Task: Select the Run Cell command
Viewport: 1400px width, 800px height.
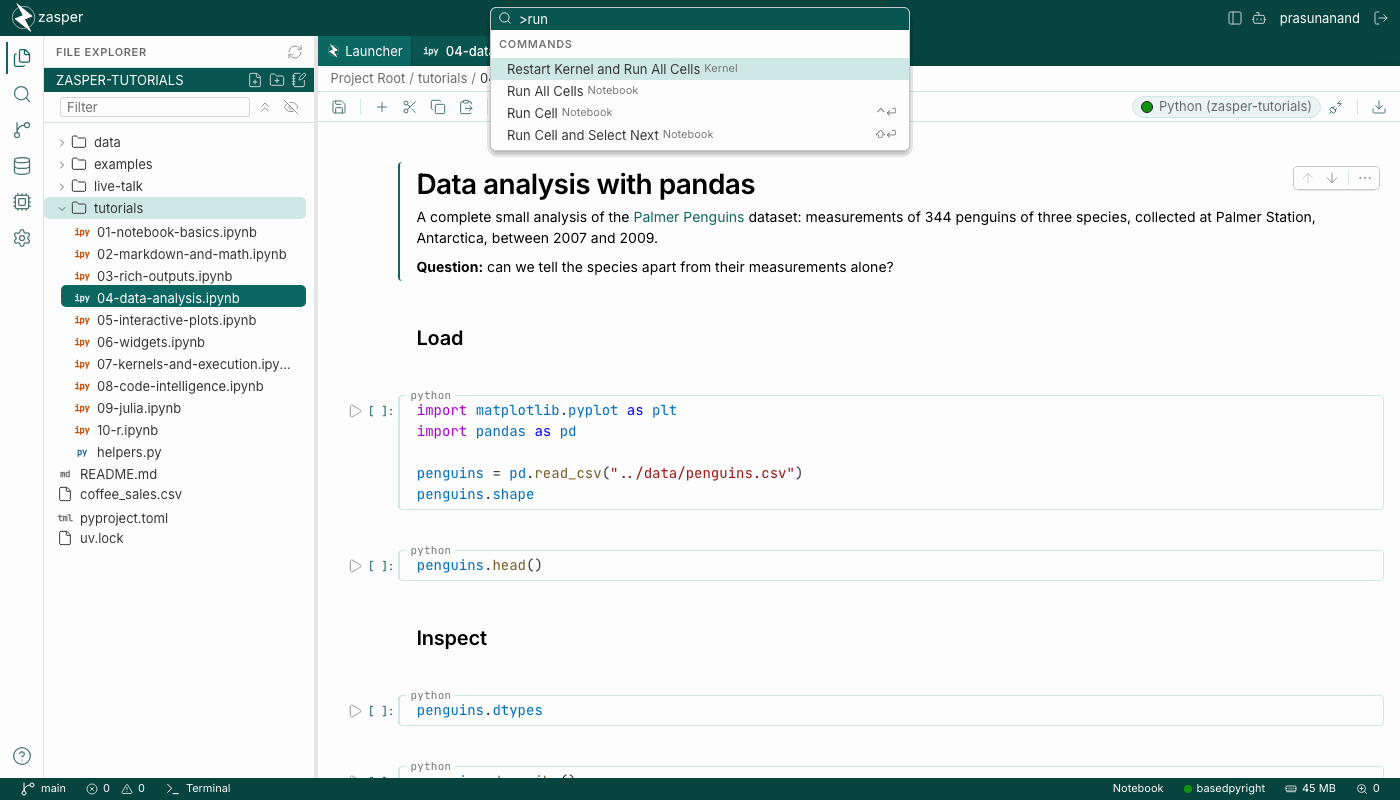Action: (700, 113)
